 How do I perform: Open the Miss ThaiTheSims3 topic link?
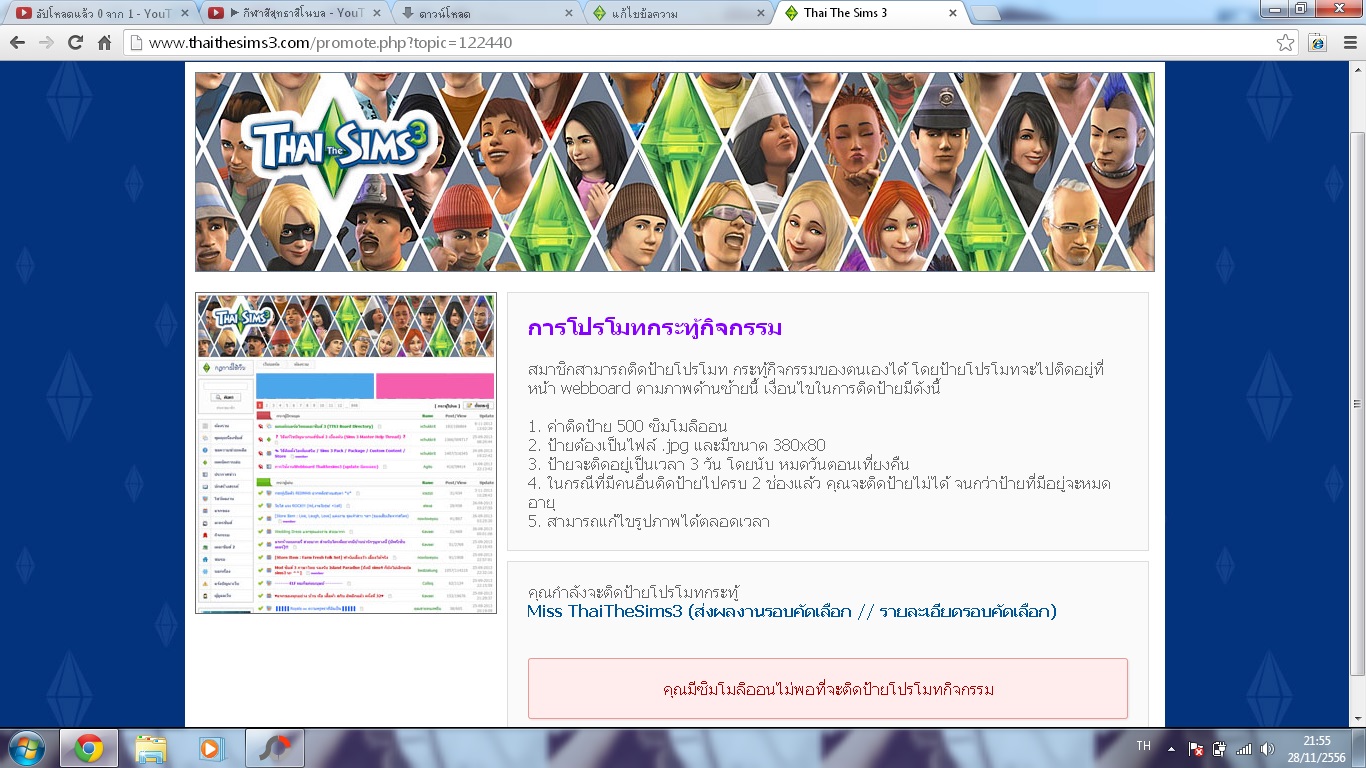[x=791, y=611]
